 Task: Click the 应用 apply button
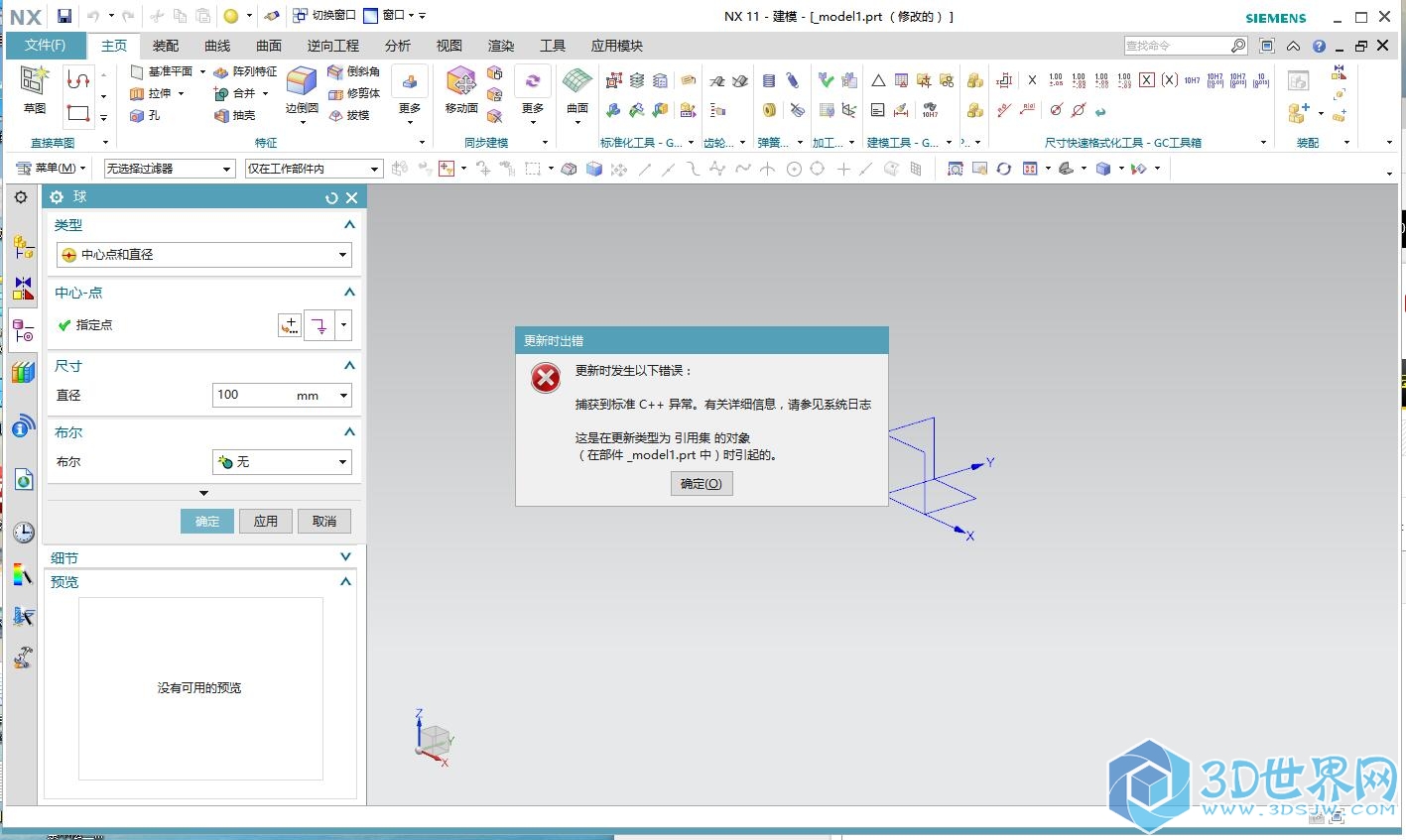[x=266, y=522]
